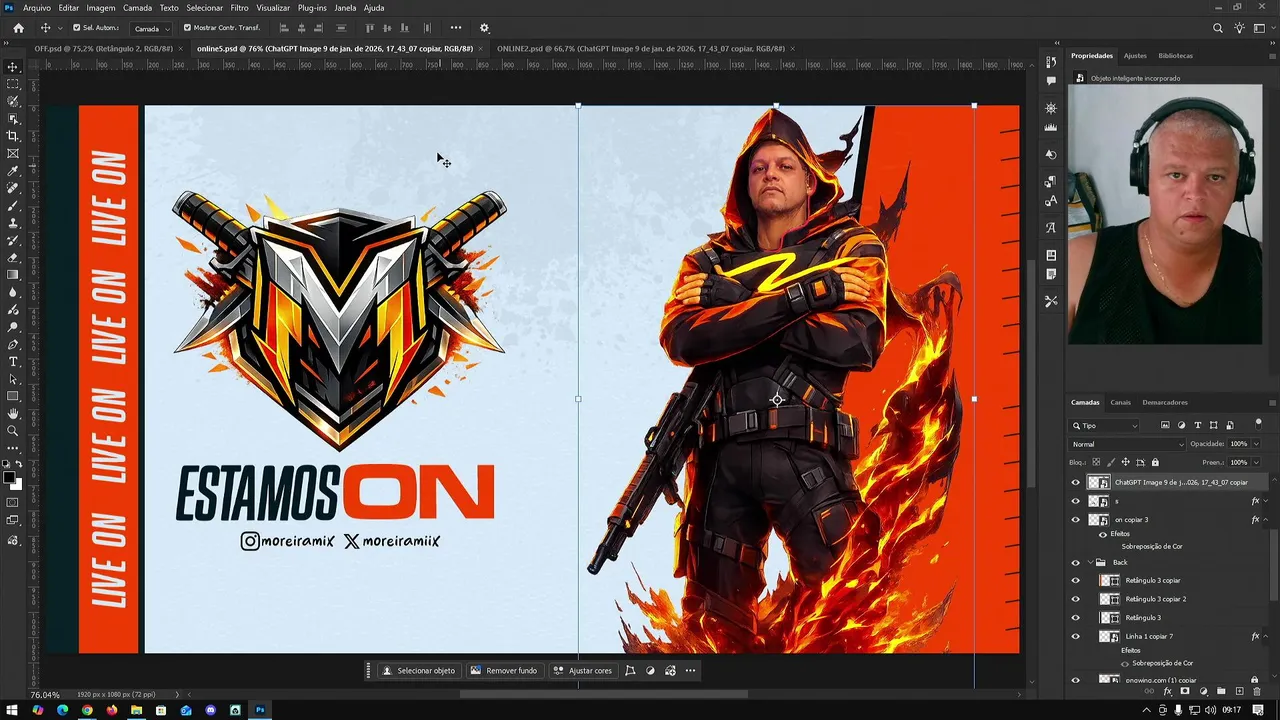Select the Clone Stamp tool
The height and width of the screenshot is (720, 1280).
click(13, 223)
